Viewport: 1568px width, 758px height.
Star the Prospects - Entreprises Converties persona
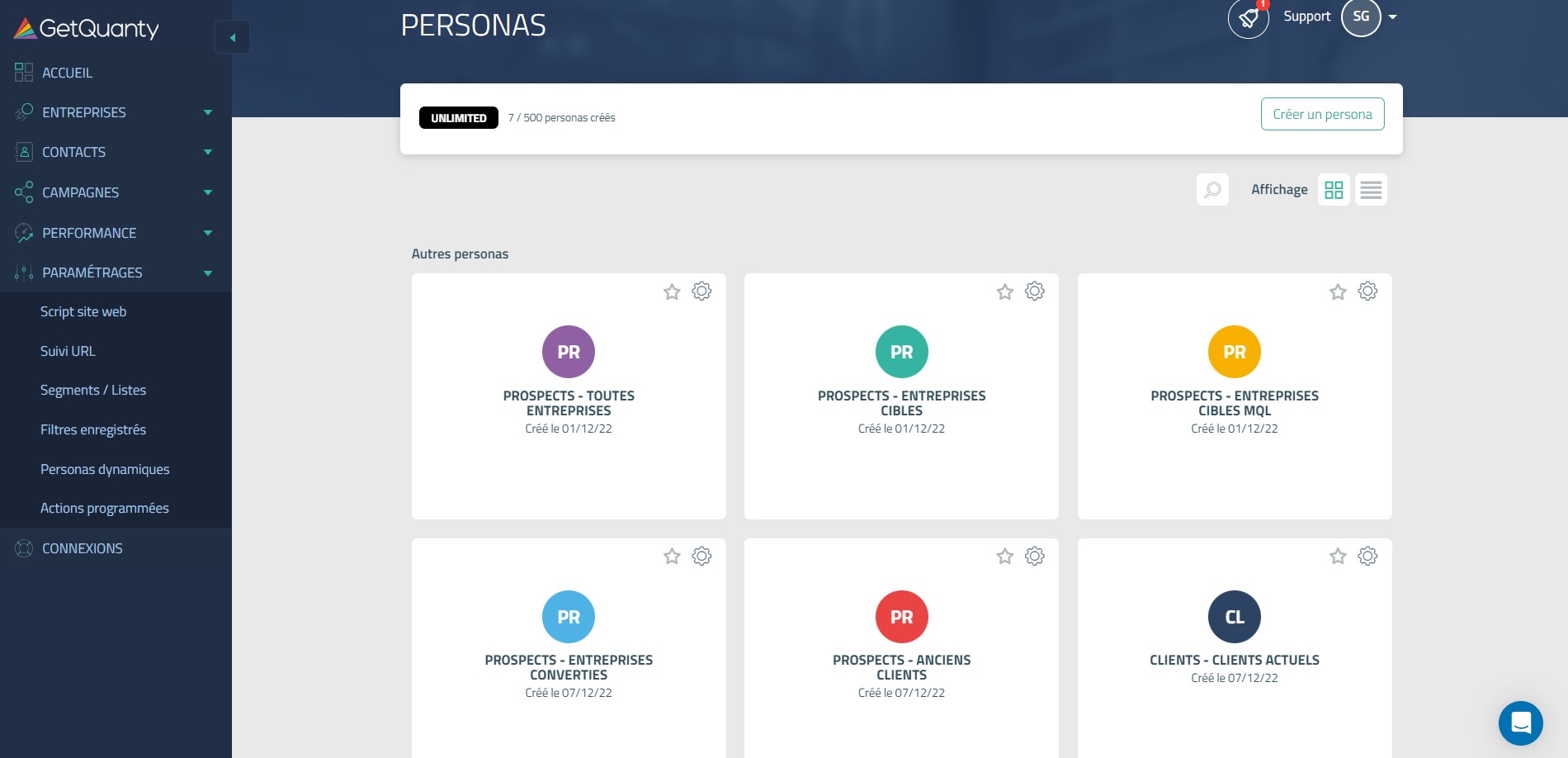click(672, 557)
